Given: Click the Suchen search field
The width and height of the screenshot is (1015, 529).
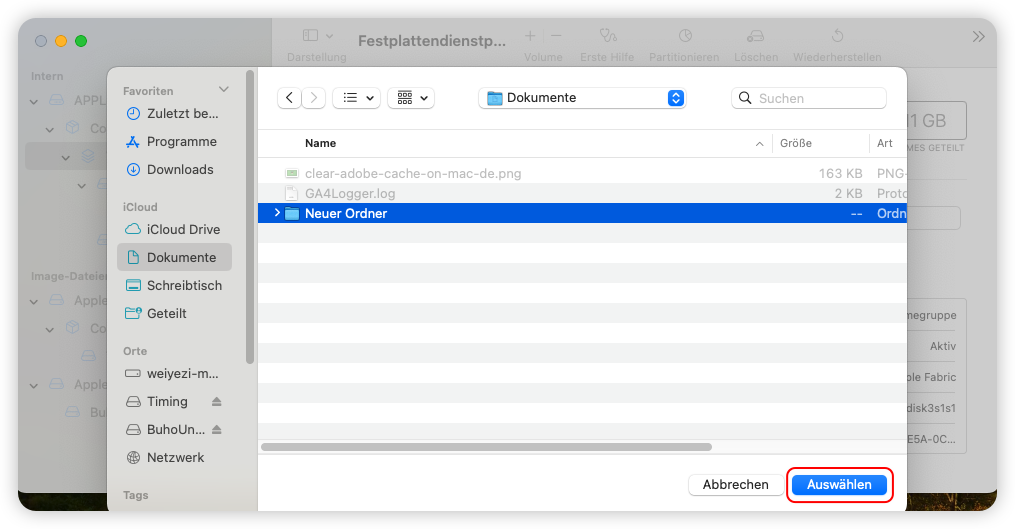Looking at the screenshot, I should pyautogui.click(x=809, y=98).
